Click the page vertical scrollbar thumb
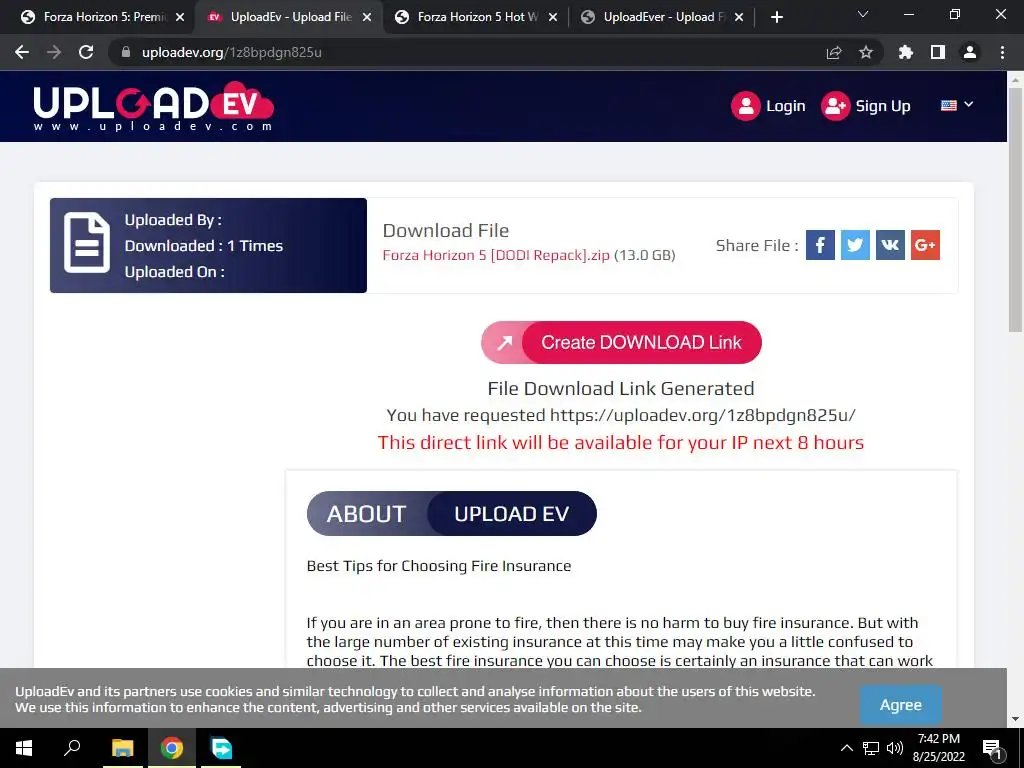 coord(1015,210)
